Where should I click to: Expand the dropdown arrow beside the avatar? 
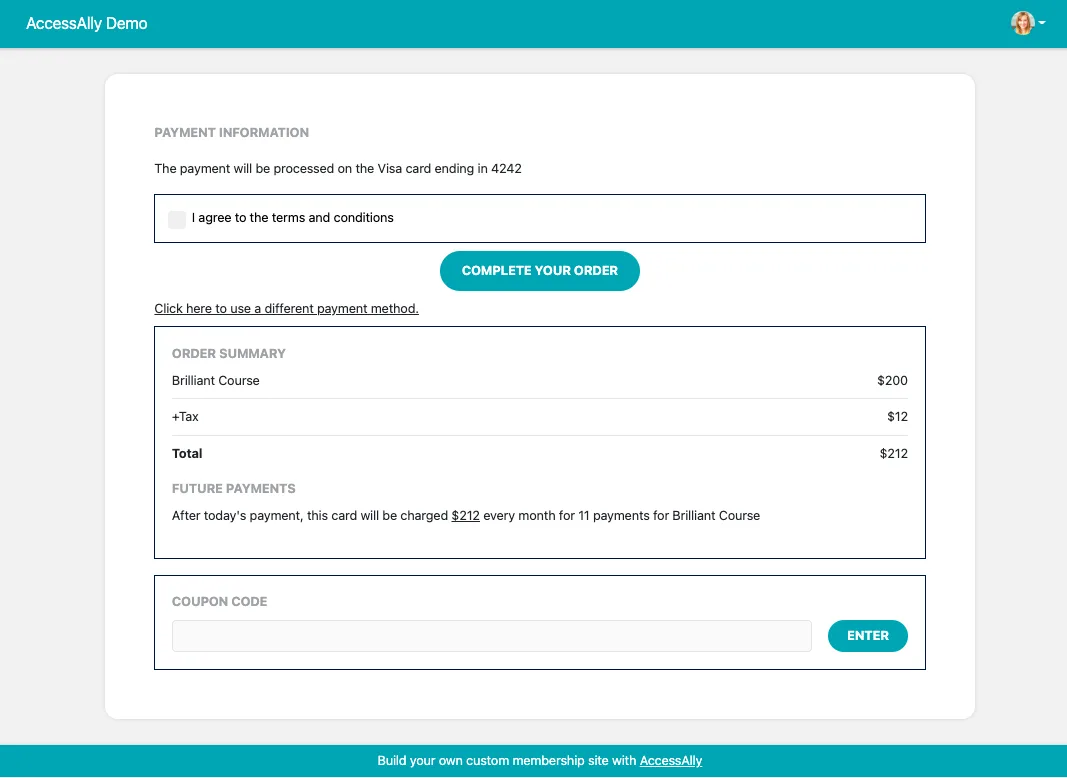[x=1042, y=23]
